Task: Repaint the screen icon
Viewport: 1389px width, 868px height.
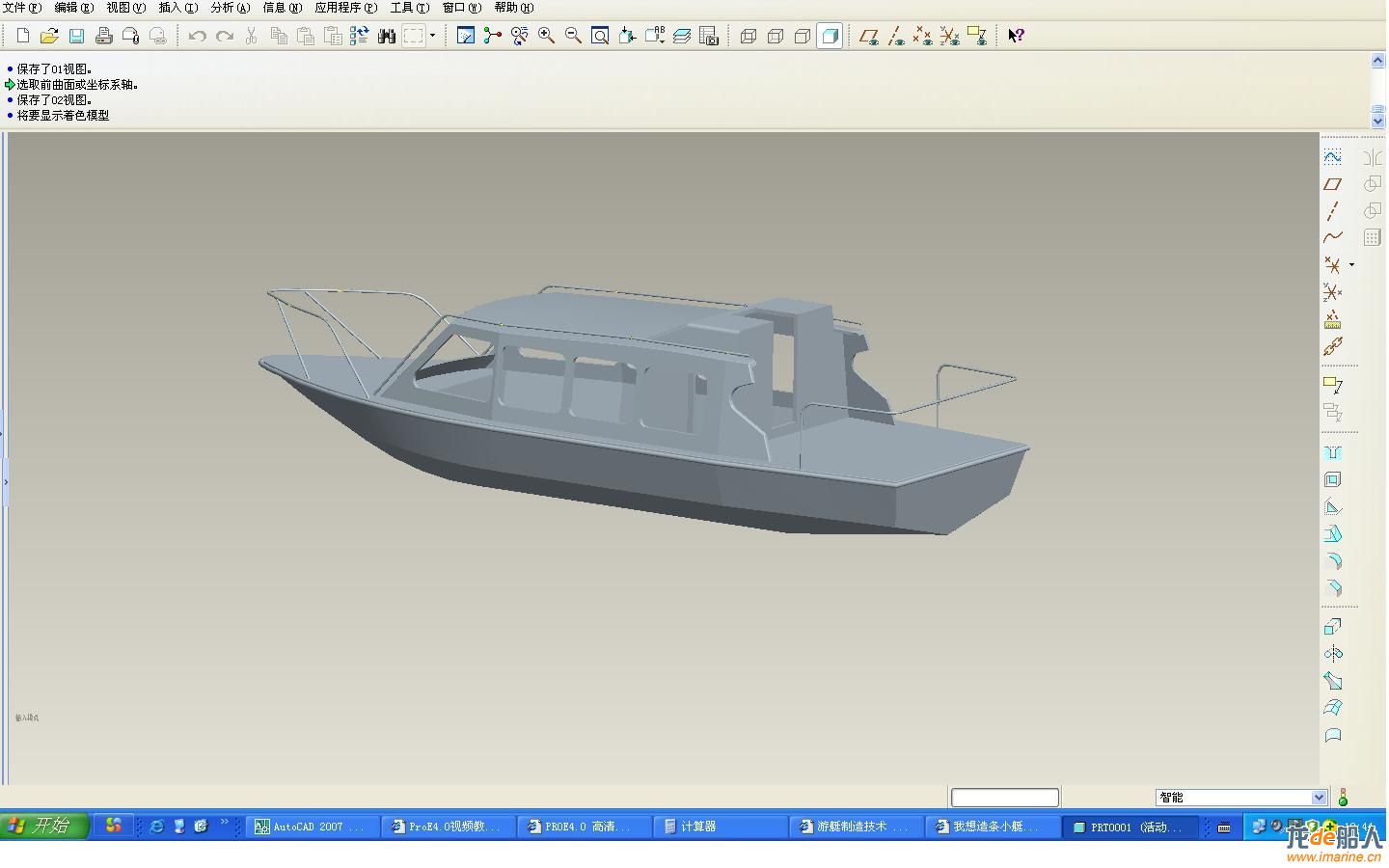Action: tap(466, 36)
